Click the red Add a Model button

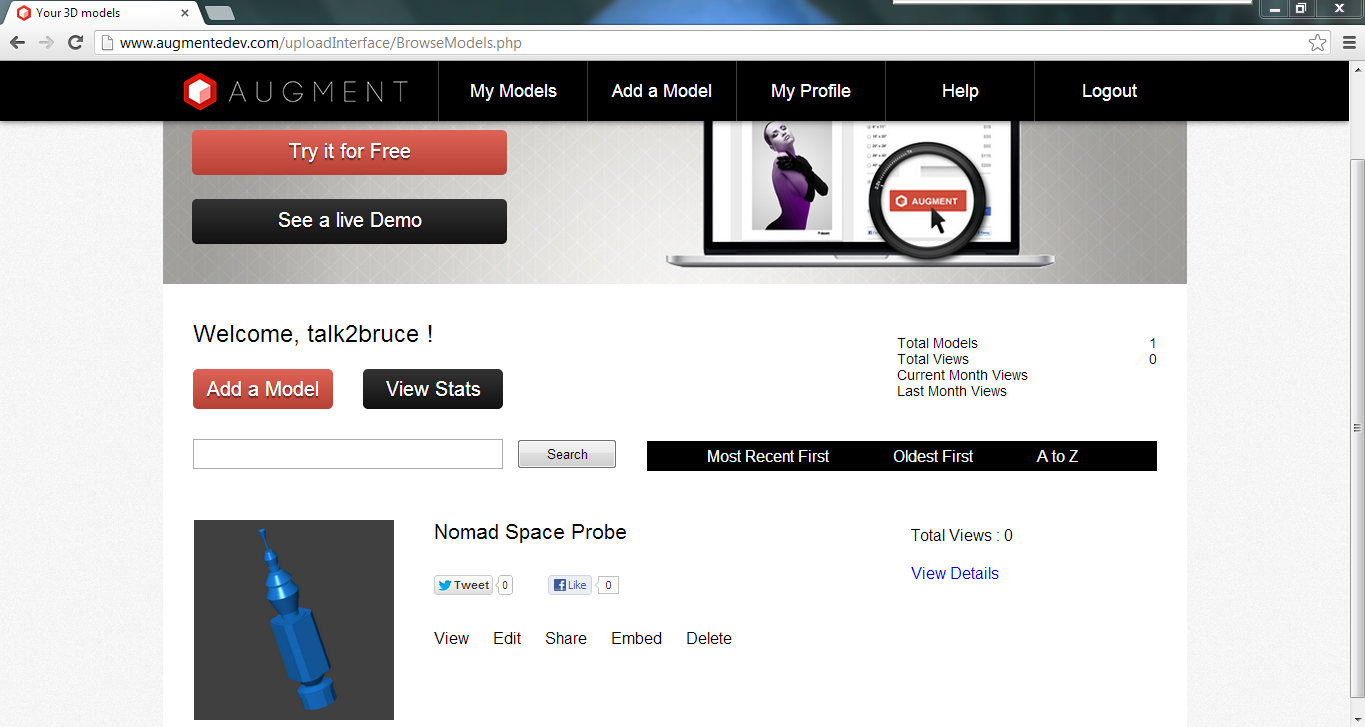[x=262, y=389]
